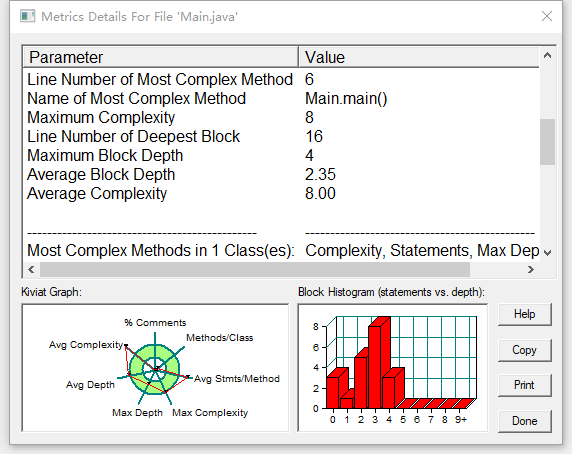This screenshot has height=454, width=572.
Task: Select the Most Complex Methods in 1 Class(es) row
Action: coord(281,251)
